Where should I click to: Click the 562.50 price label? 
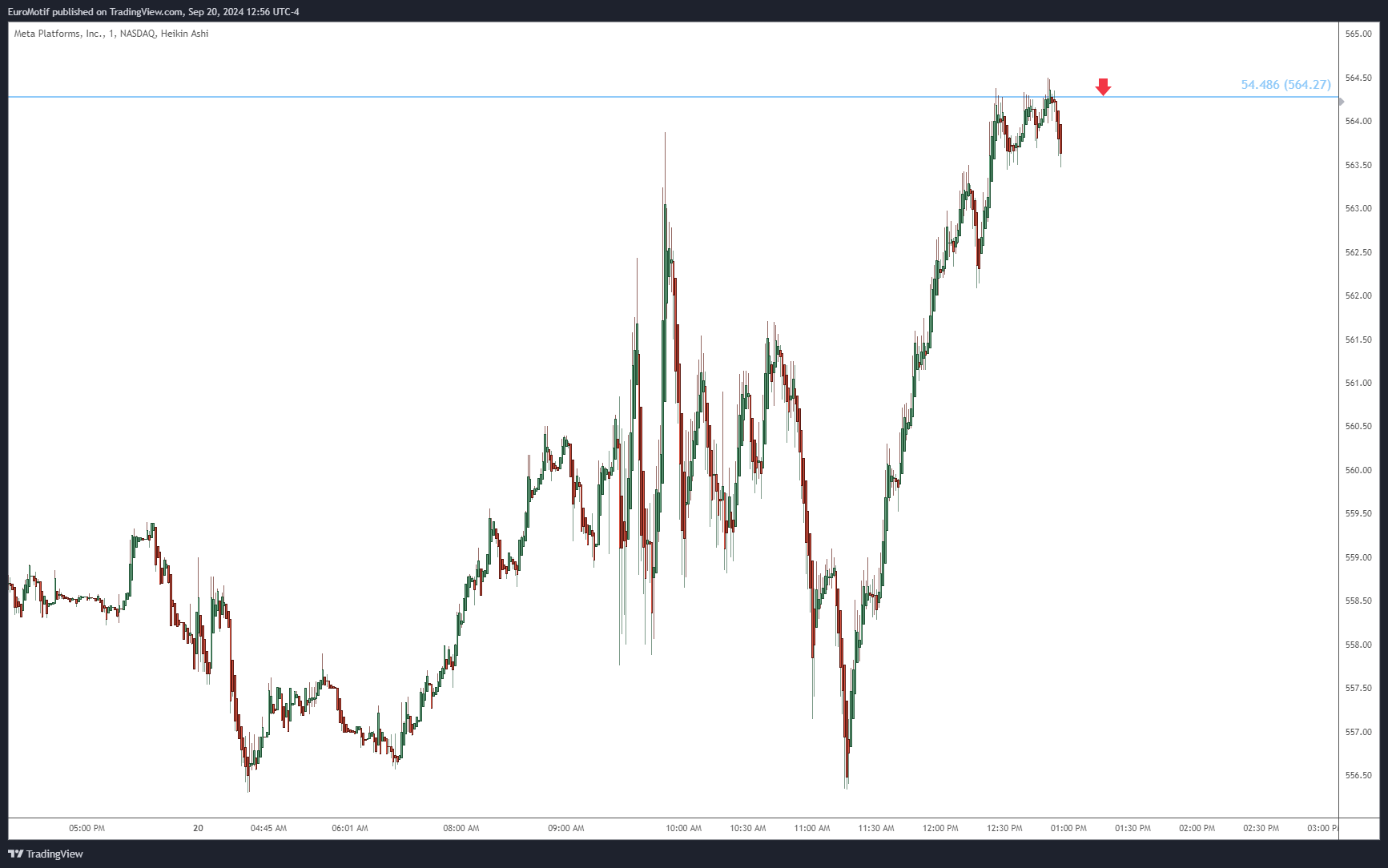[1358, 252]
